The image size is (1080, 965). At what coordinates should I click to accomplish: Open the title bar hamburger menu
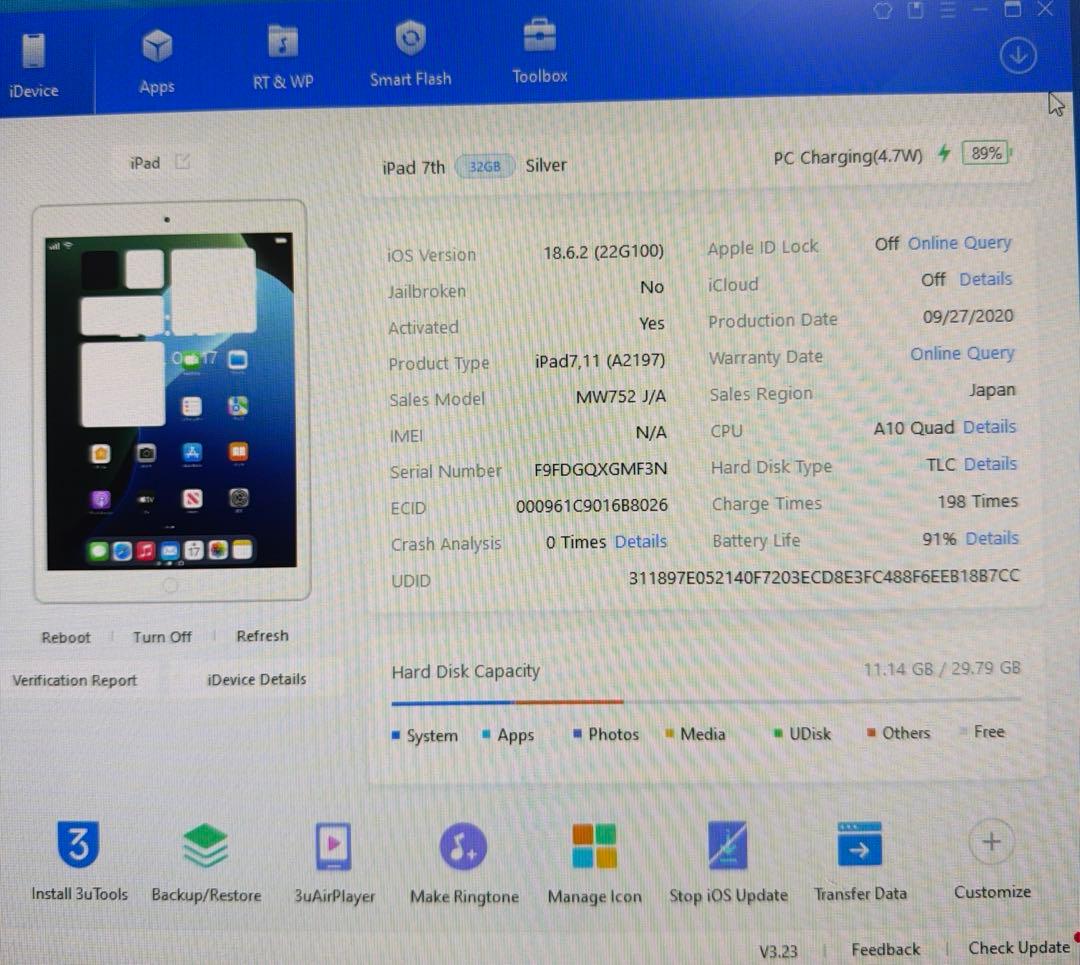[x=948, y=10]
